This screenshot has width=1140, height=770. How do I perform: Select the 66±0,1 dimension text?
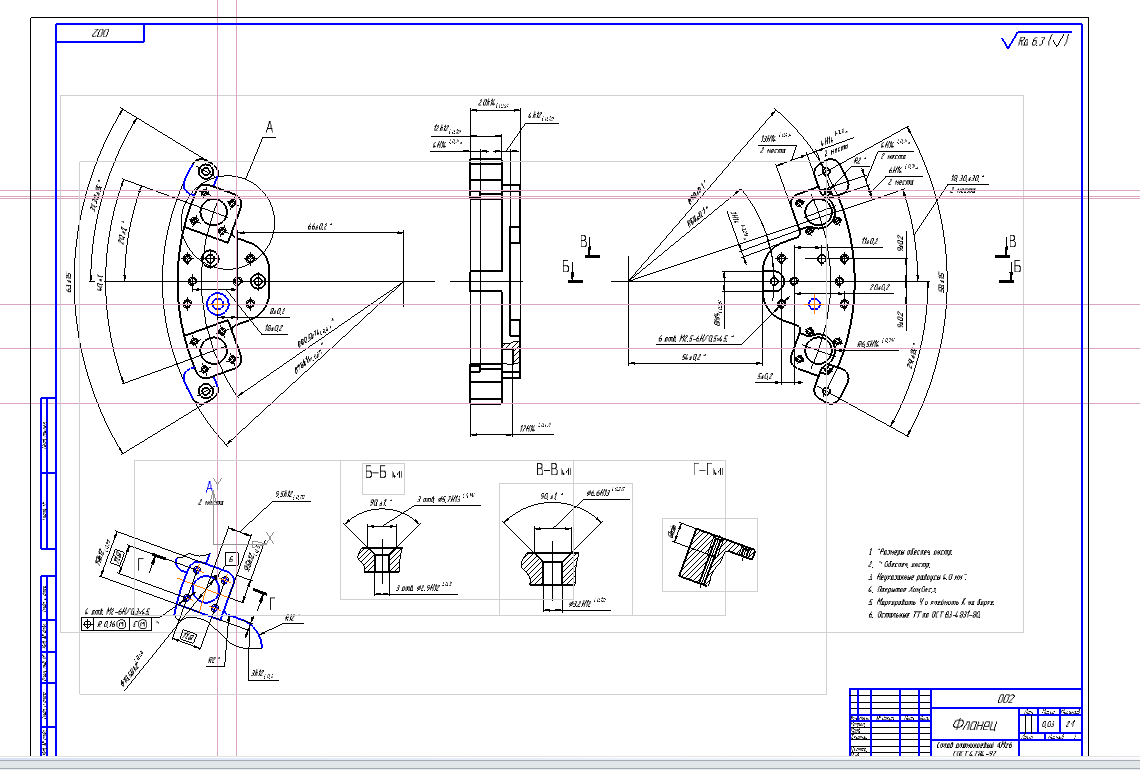[x=322, y=227]
